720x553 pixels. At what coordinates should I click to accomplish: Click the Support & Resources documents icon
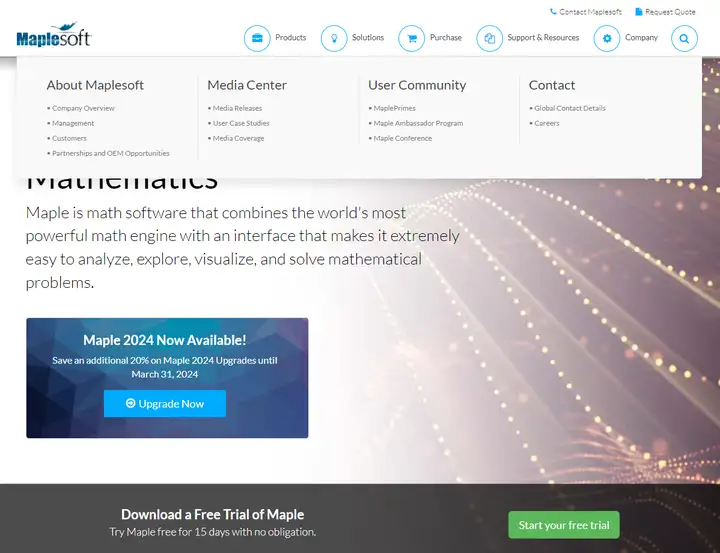click(489, 38)
